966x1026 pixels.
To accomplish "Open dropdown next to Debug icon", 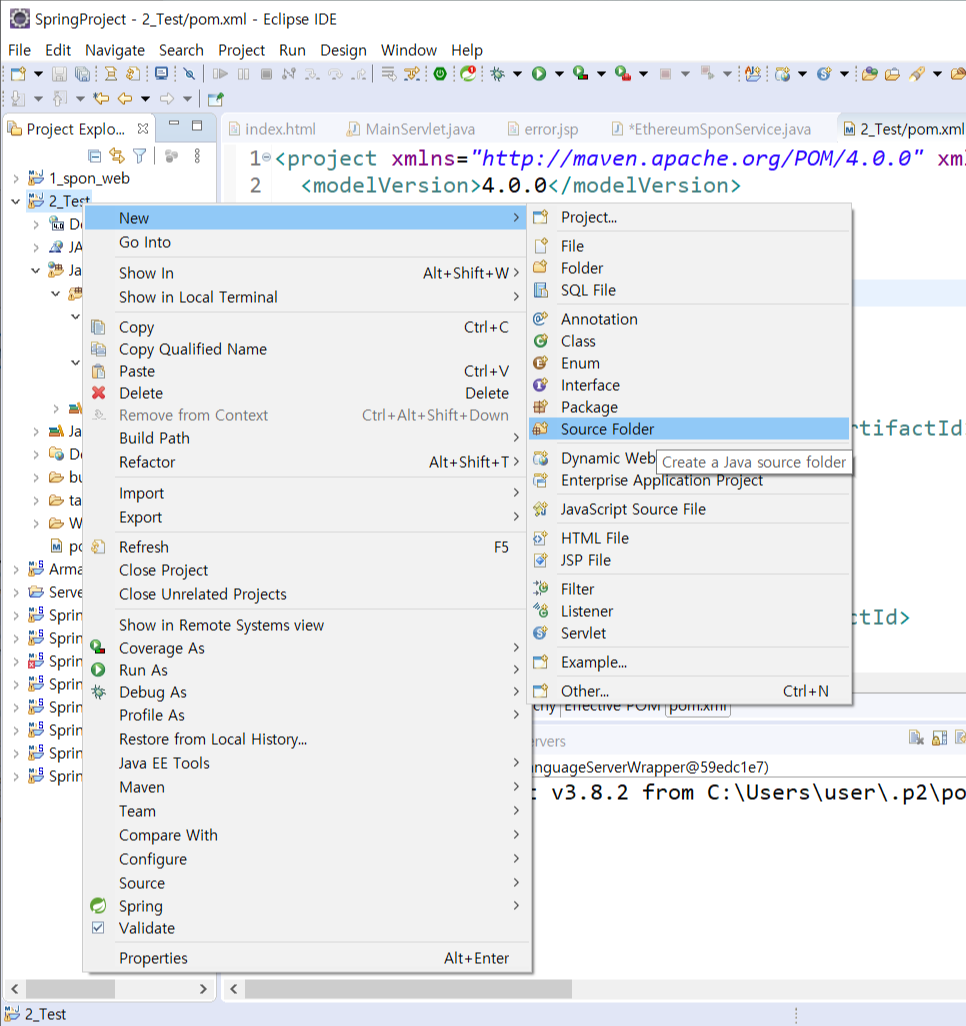I will tap(517, 74).
